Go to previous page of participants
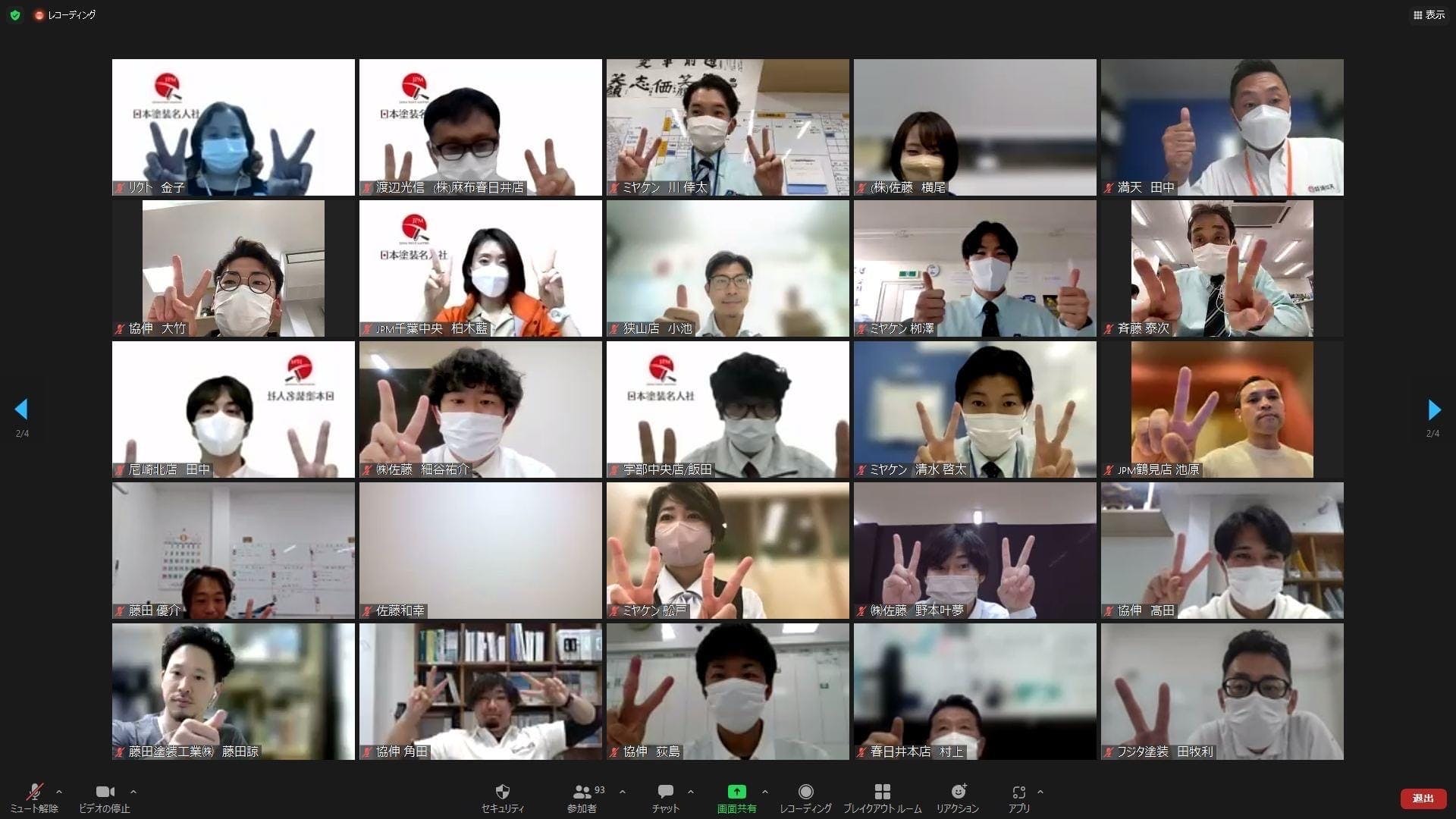 [x=21, y=409]
